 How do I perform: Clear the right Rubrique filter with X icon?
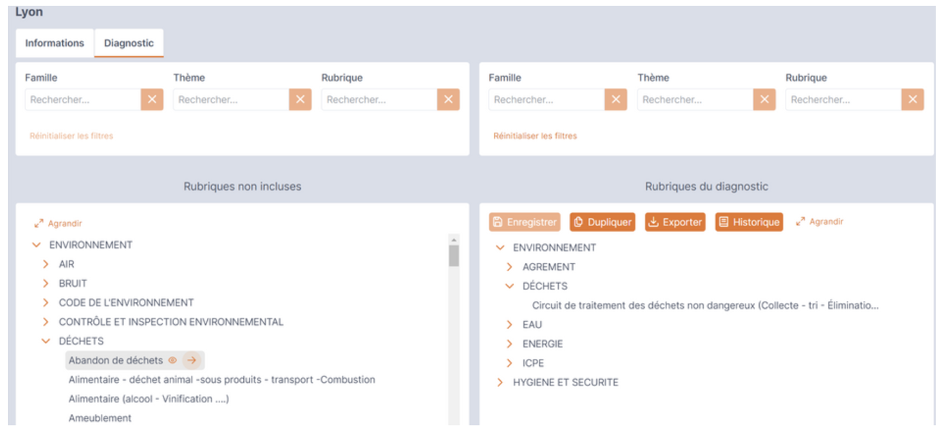(x=912, y=100)
